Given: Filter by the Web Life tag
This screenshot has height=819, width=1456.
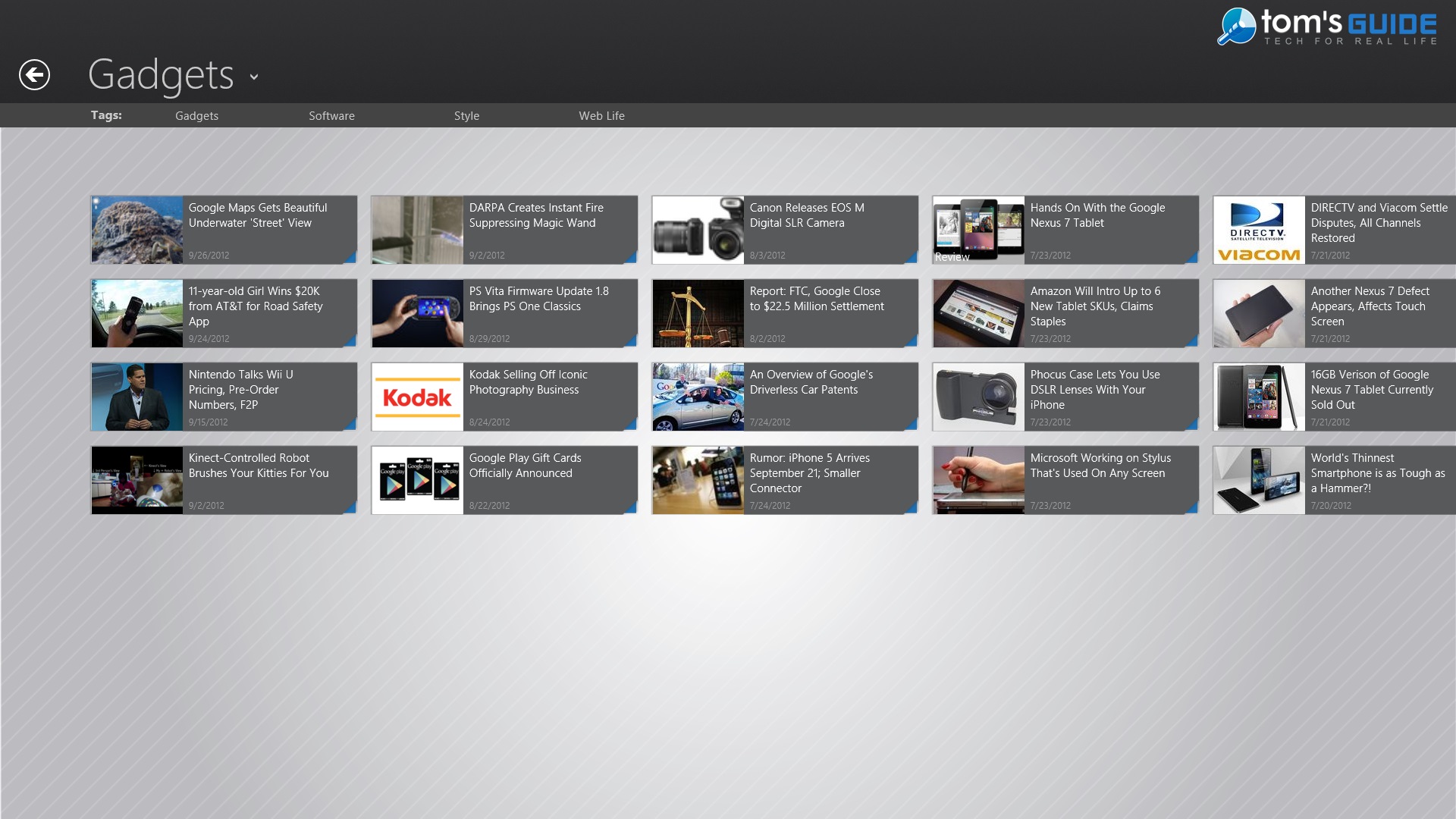Looking at the screenshot, I should [601, 115].
